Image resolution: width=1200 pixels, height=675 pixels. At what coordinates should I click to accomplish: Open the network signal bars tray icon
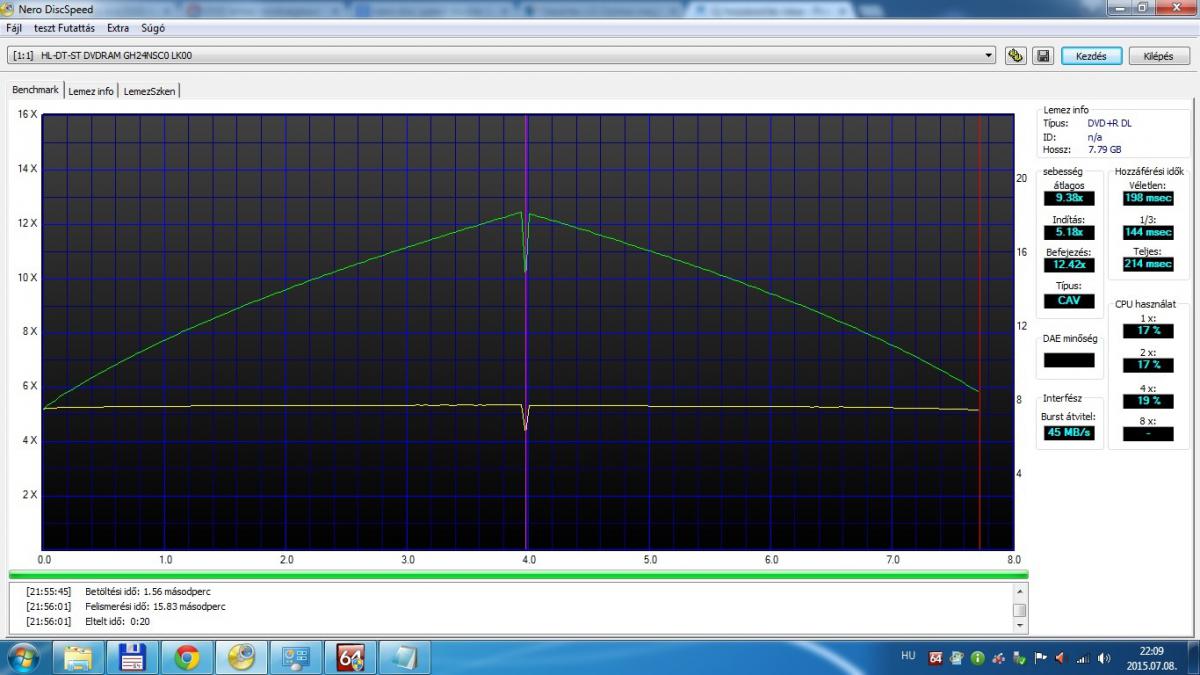click(1081, 658)
